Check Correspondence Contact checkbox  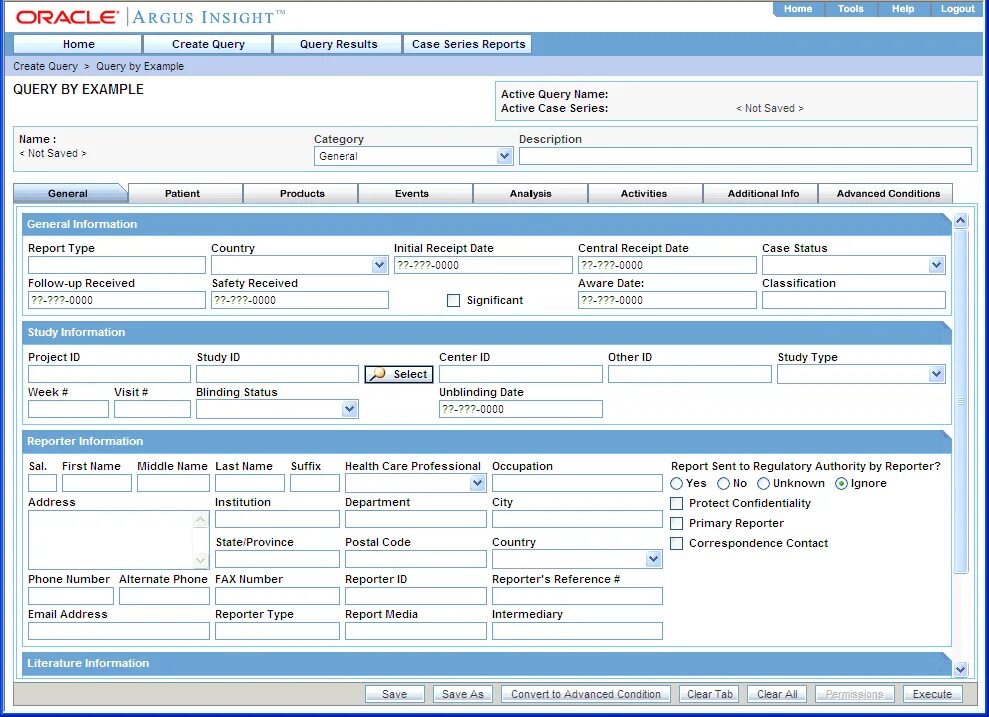(x=676, y=544)
